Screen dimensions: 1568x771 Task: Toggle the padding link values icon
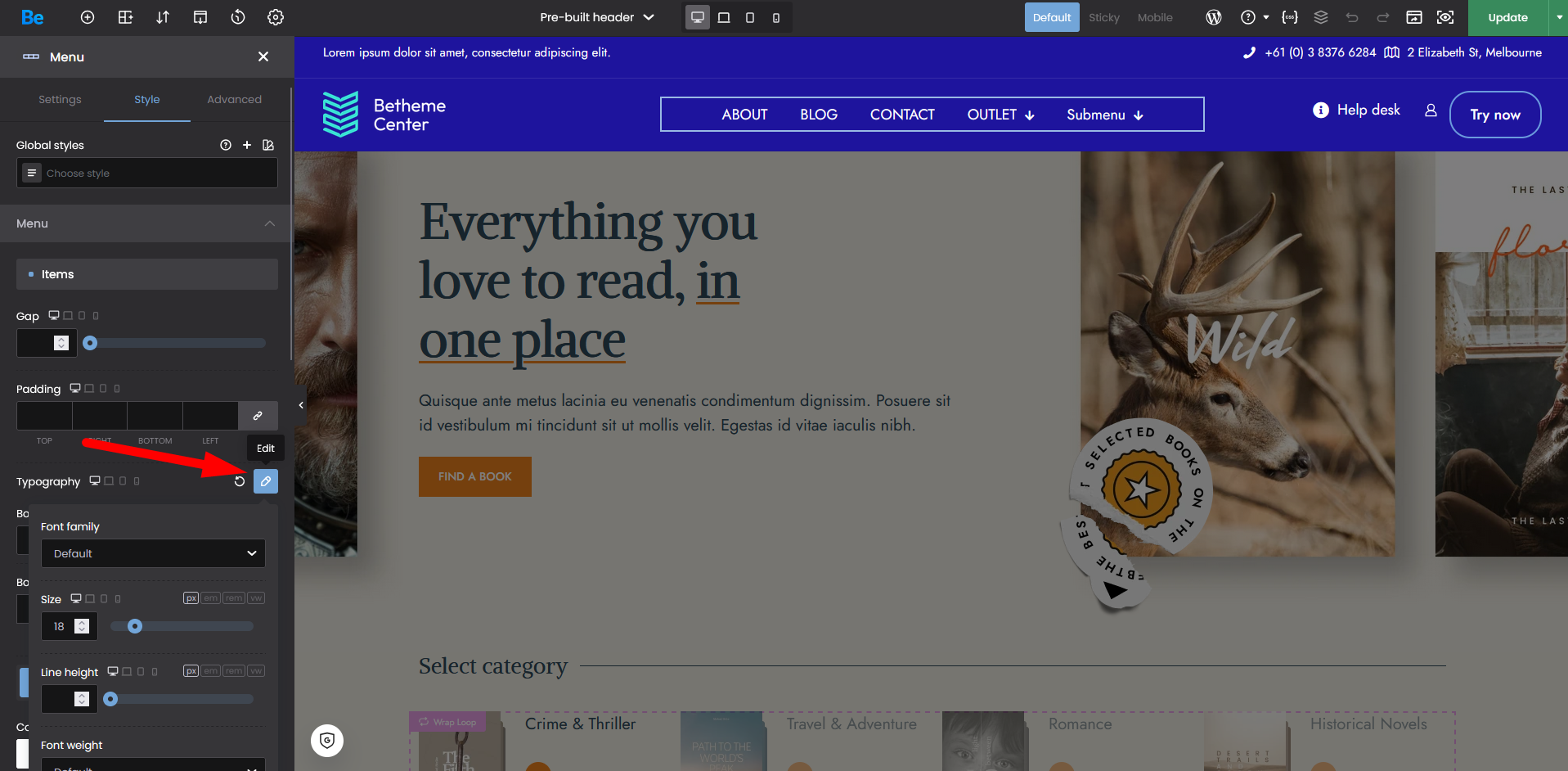(258, 416)
